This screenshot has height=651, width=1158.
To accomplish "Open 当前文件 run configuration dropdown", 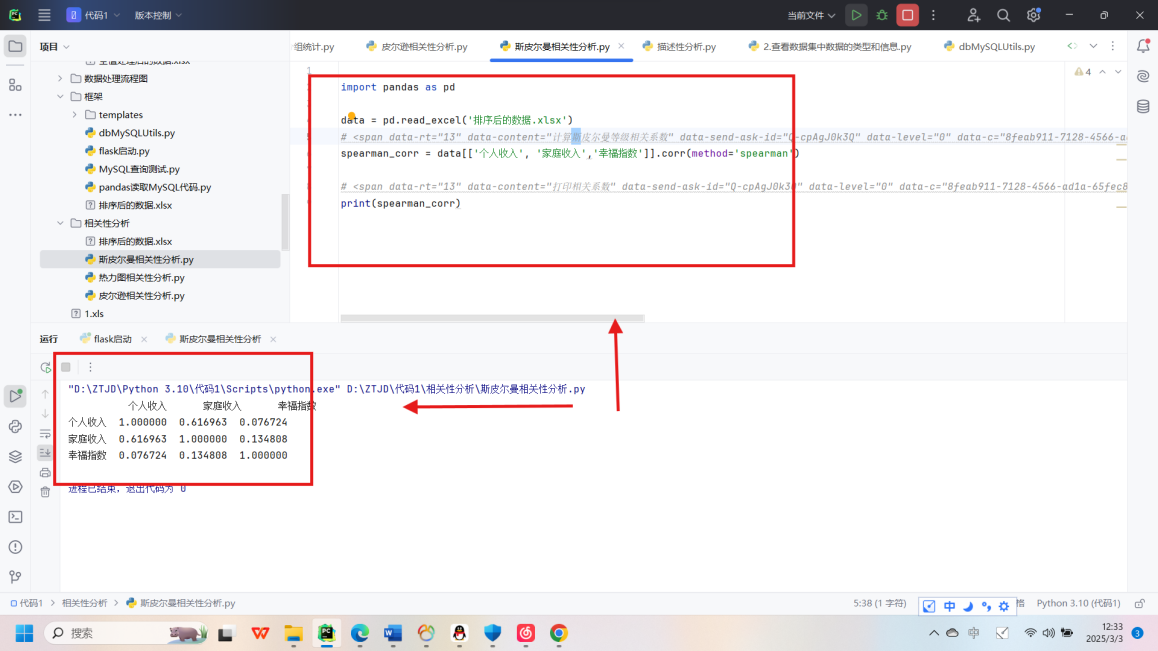I will pos(811,15).
